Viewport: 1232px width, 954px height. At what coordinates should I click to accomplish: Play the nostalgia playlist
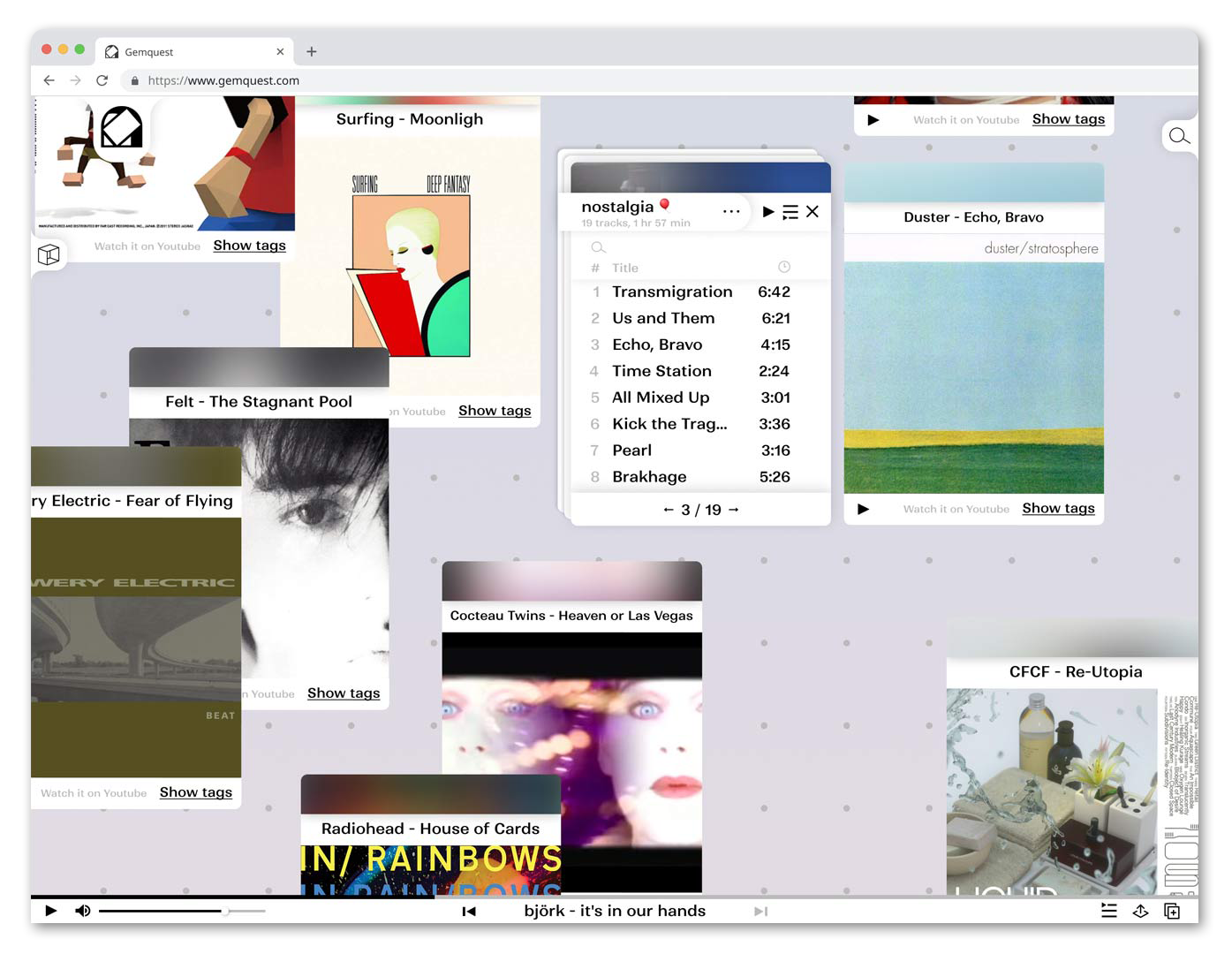click(767, 212)
